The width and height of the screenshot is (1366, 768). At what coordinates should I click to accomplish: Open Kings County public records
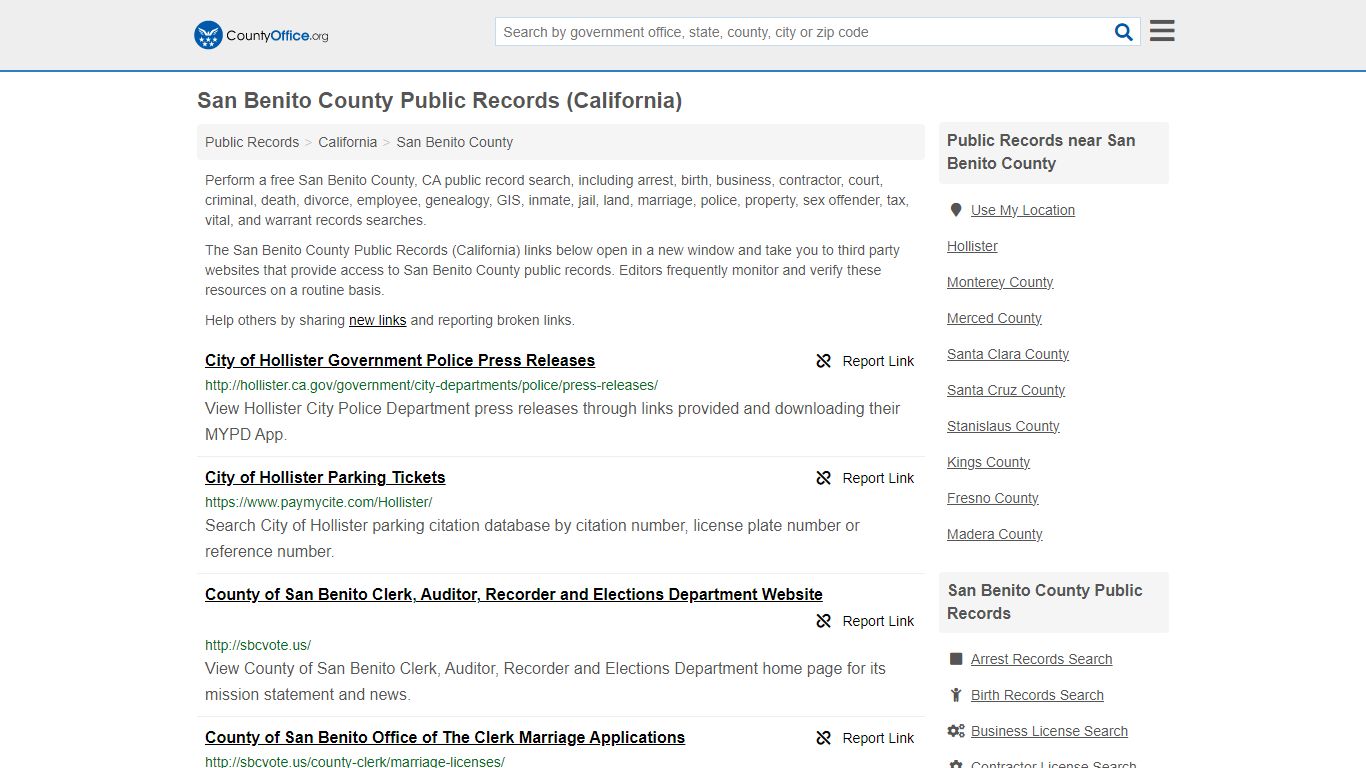(988, 462)
